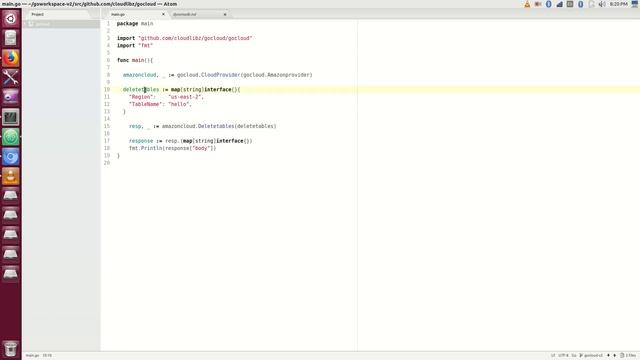Click the "TableName" key on line 12

pos(146,104)
